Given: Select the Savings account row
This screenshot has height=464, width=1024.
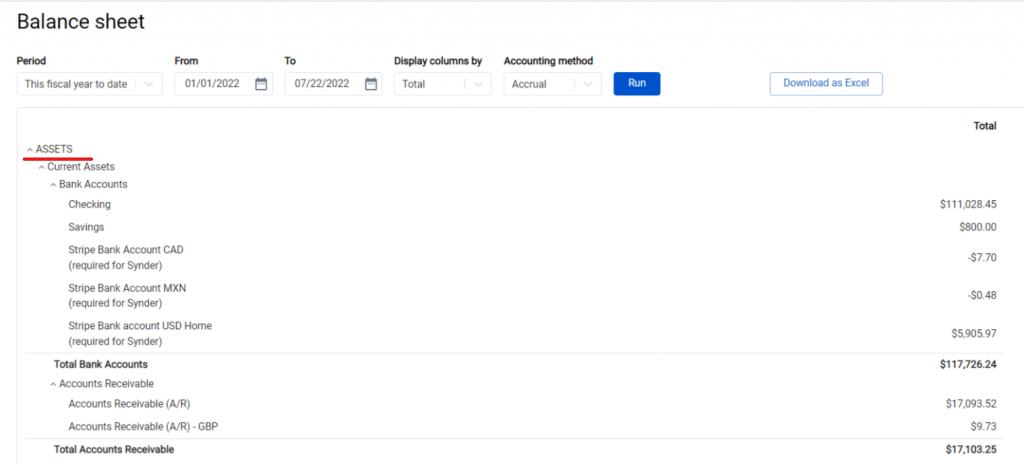Looking at the screenshot, I should [x=511, y=227].
